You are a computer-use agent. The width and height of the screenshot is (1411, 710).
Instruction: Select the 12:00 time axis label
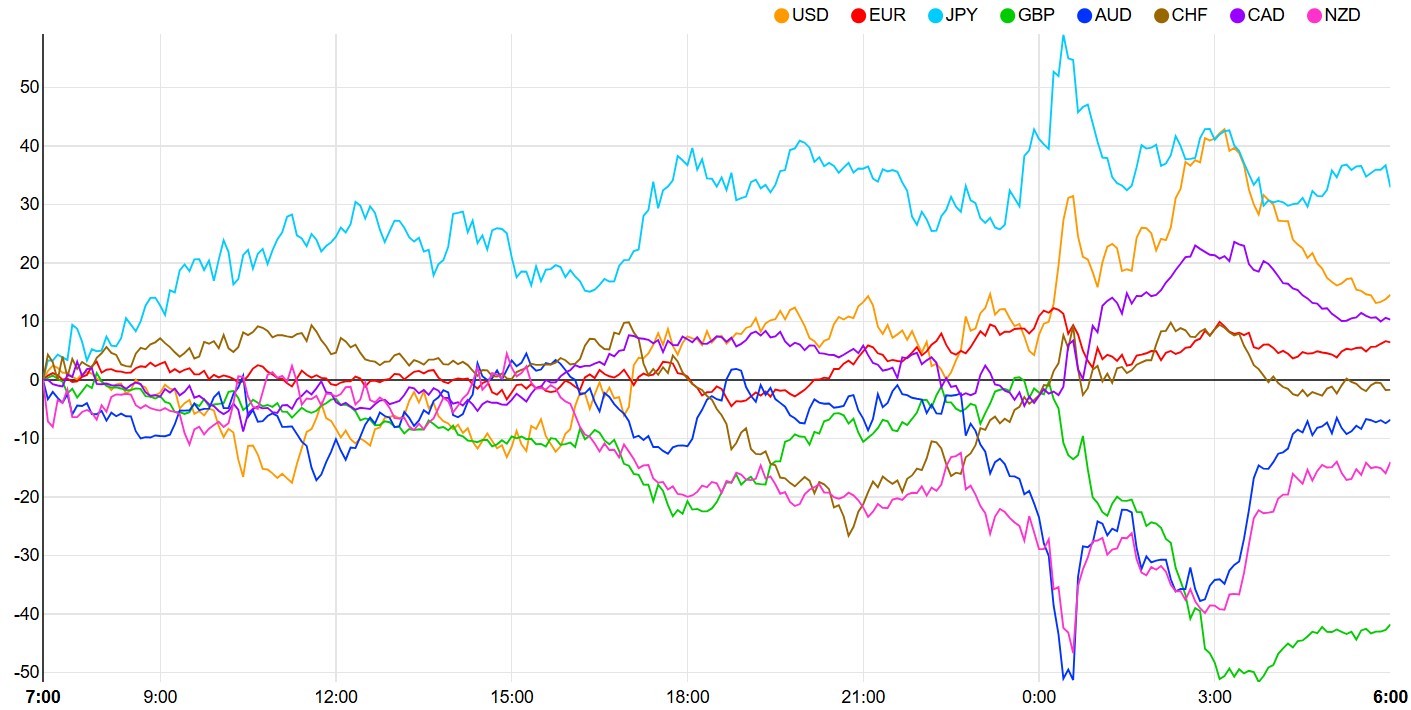(336, 696)
